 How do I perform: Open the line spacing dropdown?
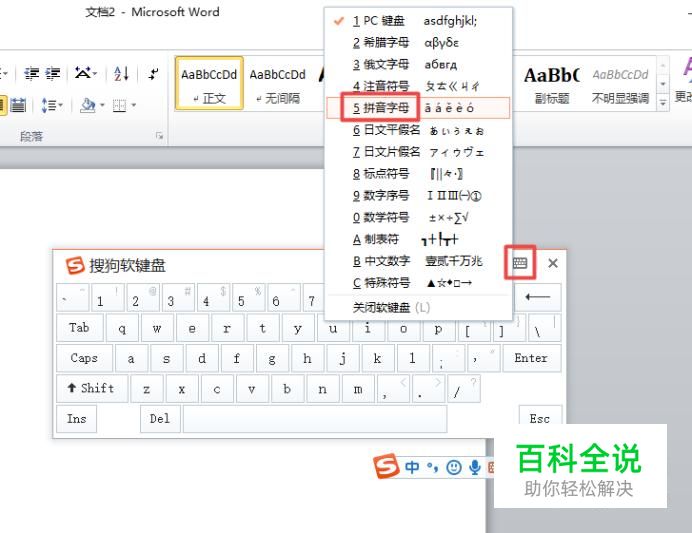point(52,105)
